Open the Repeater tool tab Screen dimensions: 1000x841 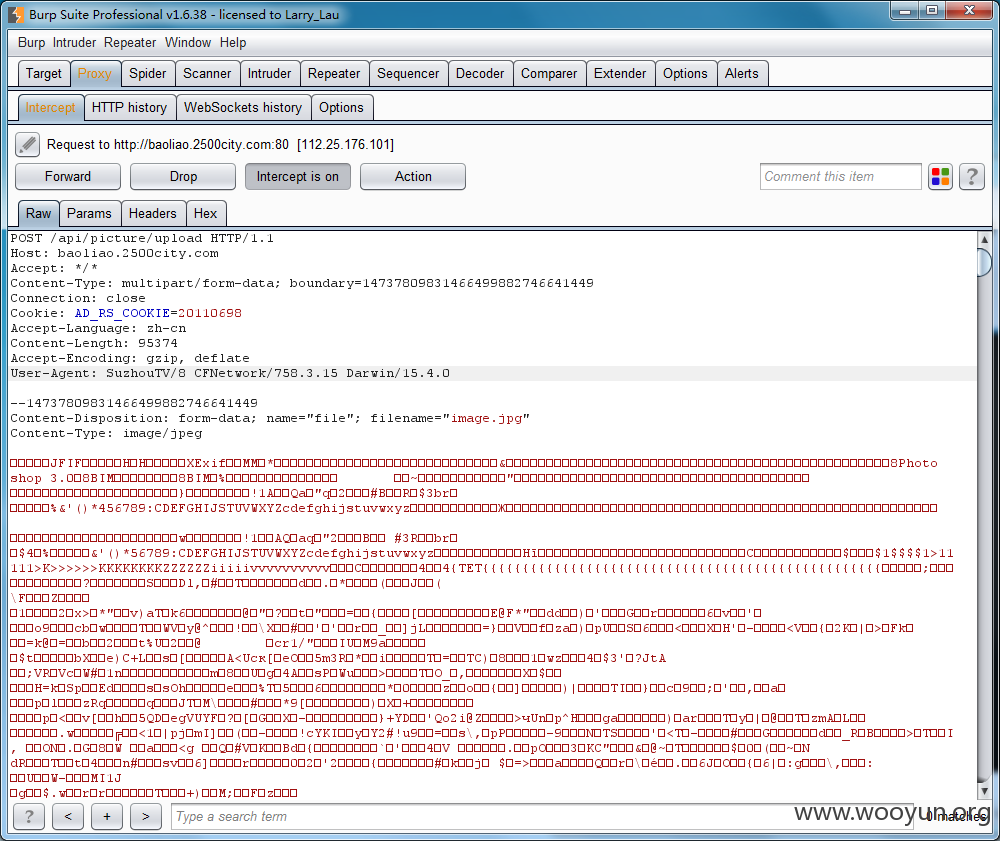[334, 73]
